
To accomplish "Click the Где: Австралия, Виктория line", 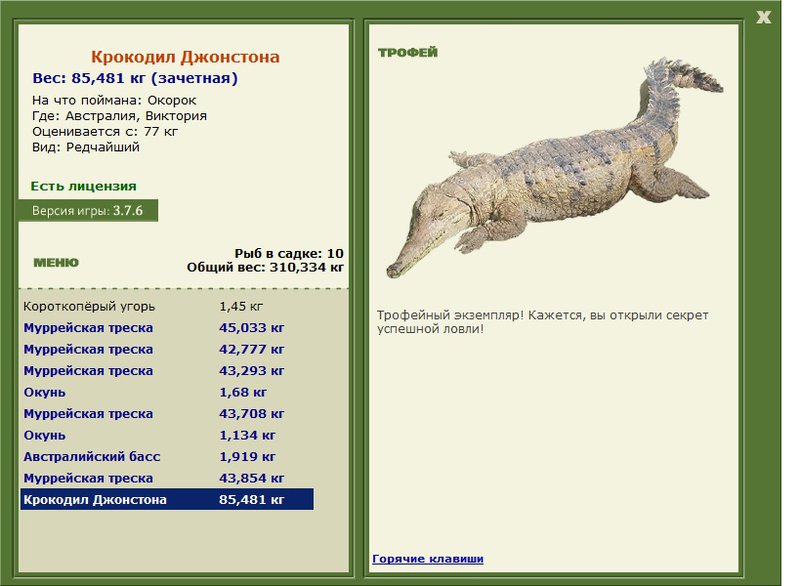I will [x=119, y=116].
